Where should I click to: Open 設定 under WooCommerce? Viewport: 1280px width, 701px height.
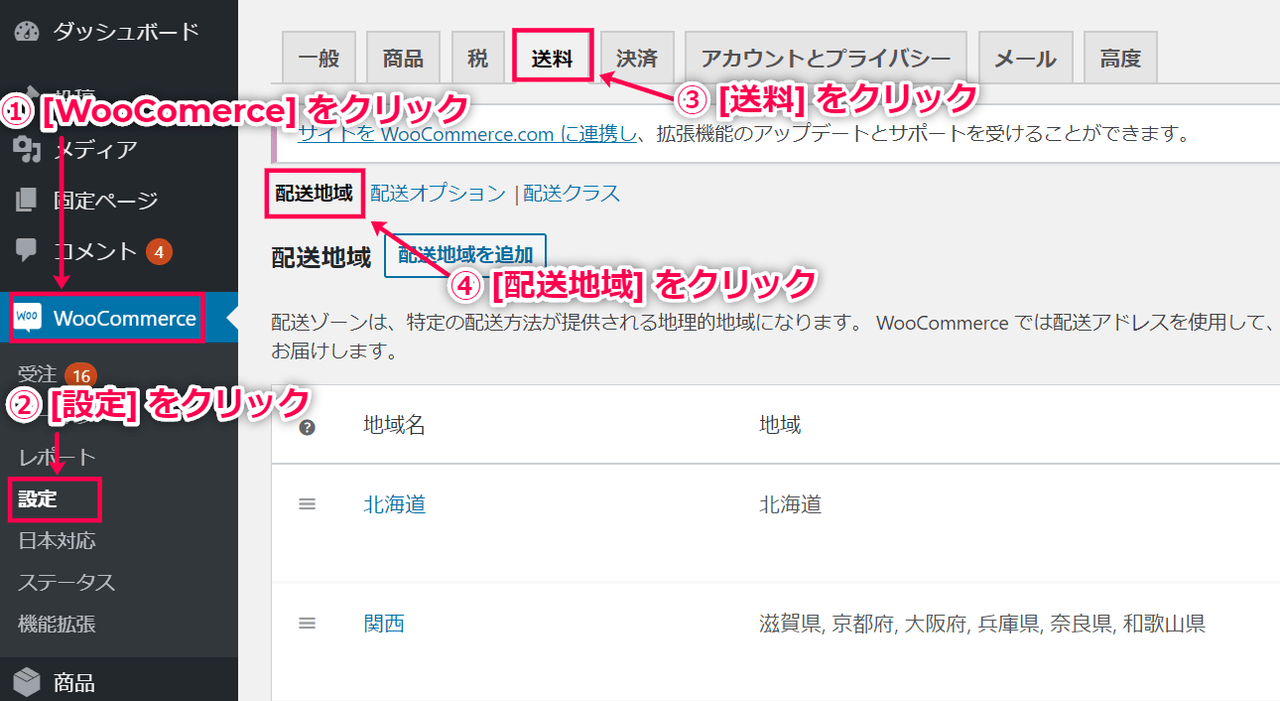tap(38, 499)
